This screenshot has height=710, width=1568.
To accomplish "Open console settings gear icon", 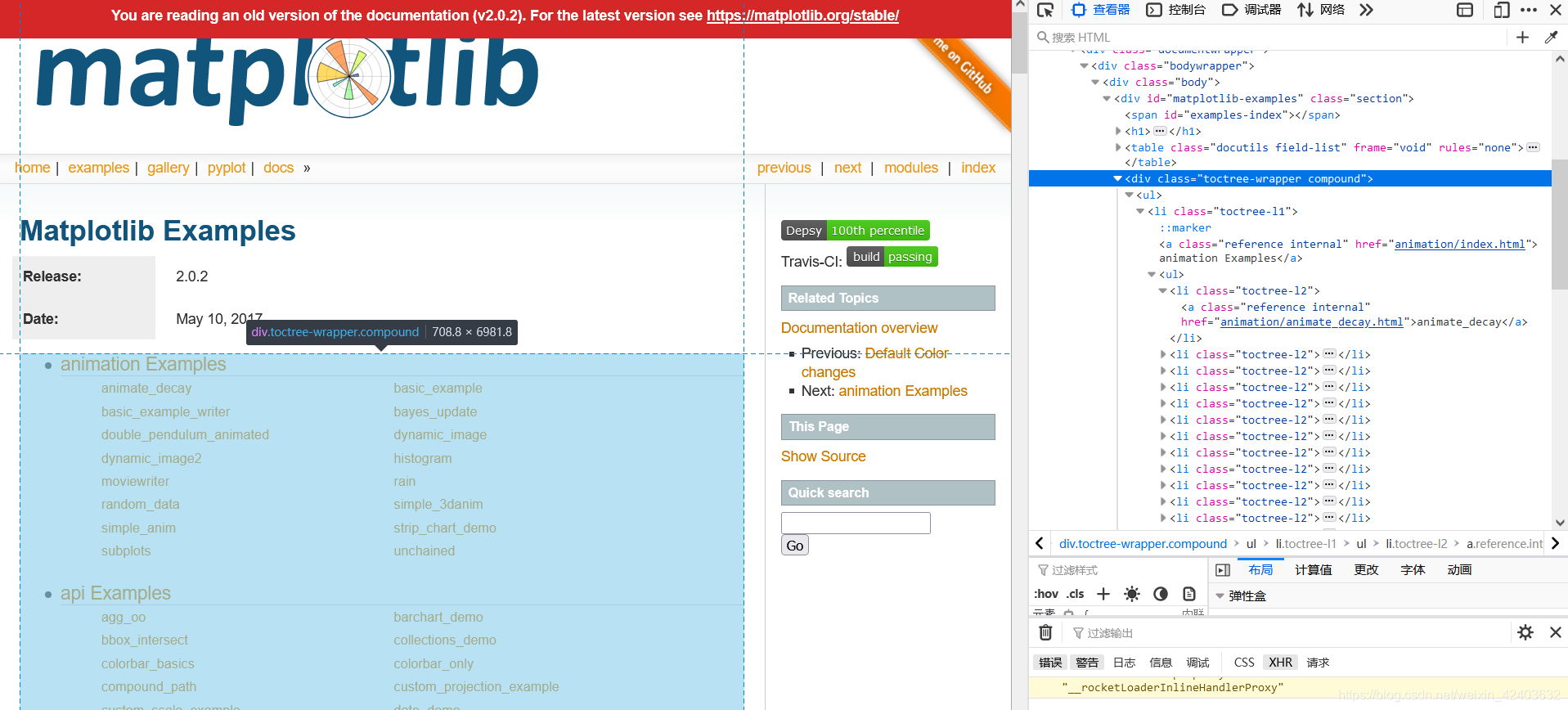I will point(1525,632).
